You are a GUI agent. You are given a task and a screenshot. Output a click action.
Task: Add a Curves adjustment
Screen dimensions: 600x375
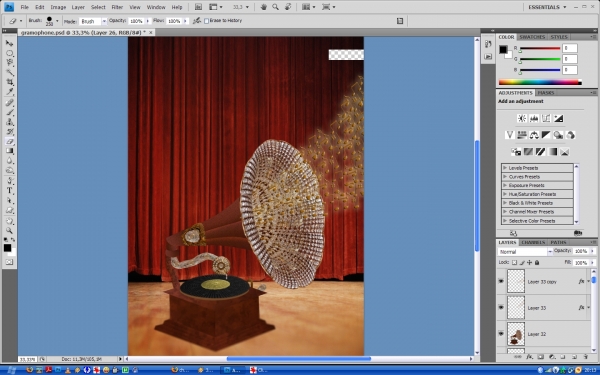click(546, 118)
